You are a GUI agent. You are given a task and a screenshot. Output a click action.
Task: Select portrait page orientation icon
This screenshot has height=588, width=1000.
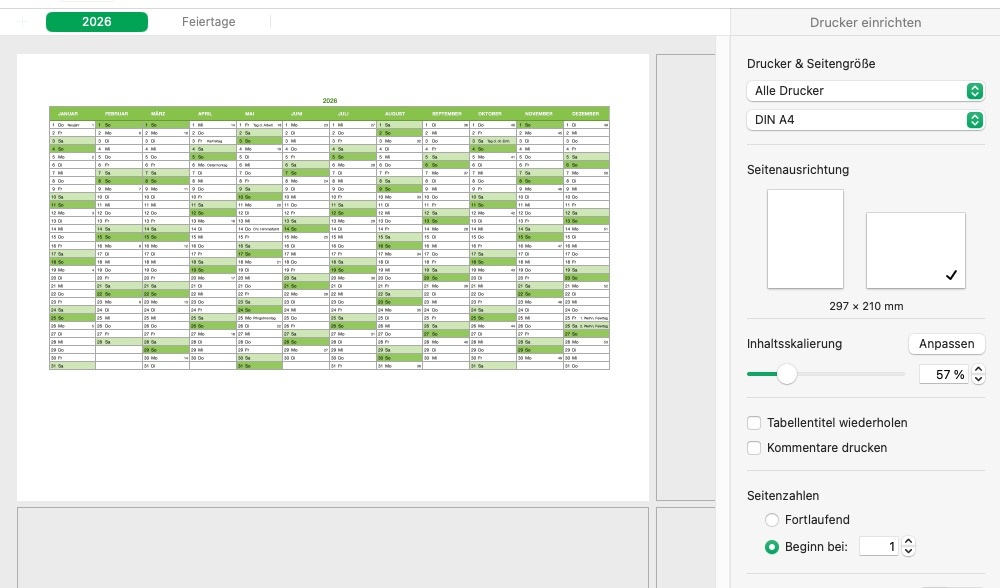click(x=805, y=238)
